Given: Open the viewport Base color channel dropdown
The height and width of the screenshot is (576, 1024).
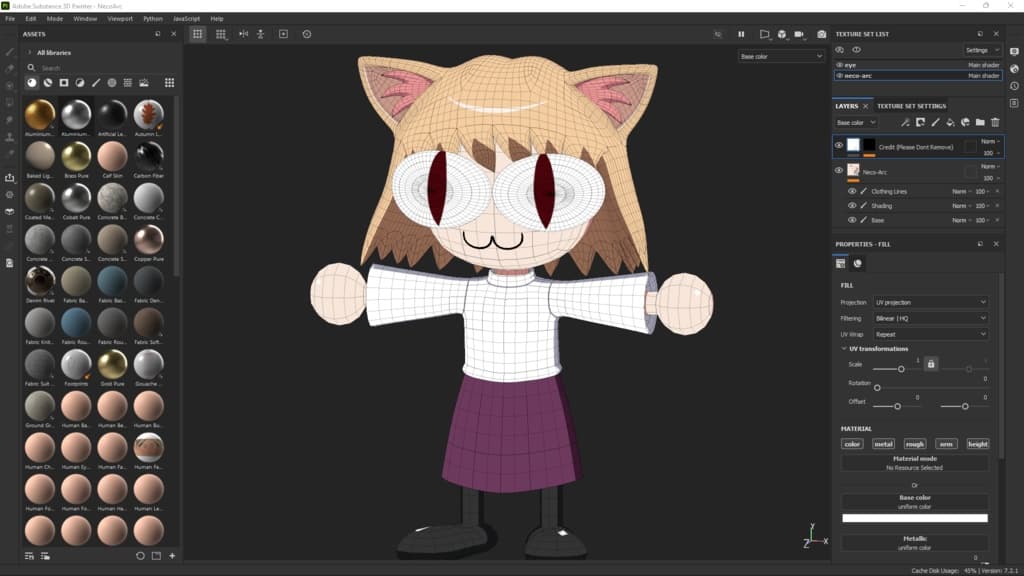Looking at the screenshot, I should tap(780, 57).
